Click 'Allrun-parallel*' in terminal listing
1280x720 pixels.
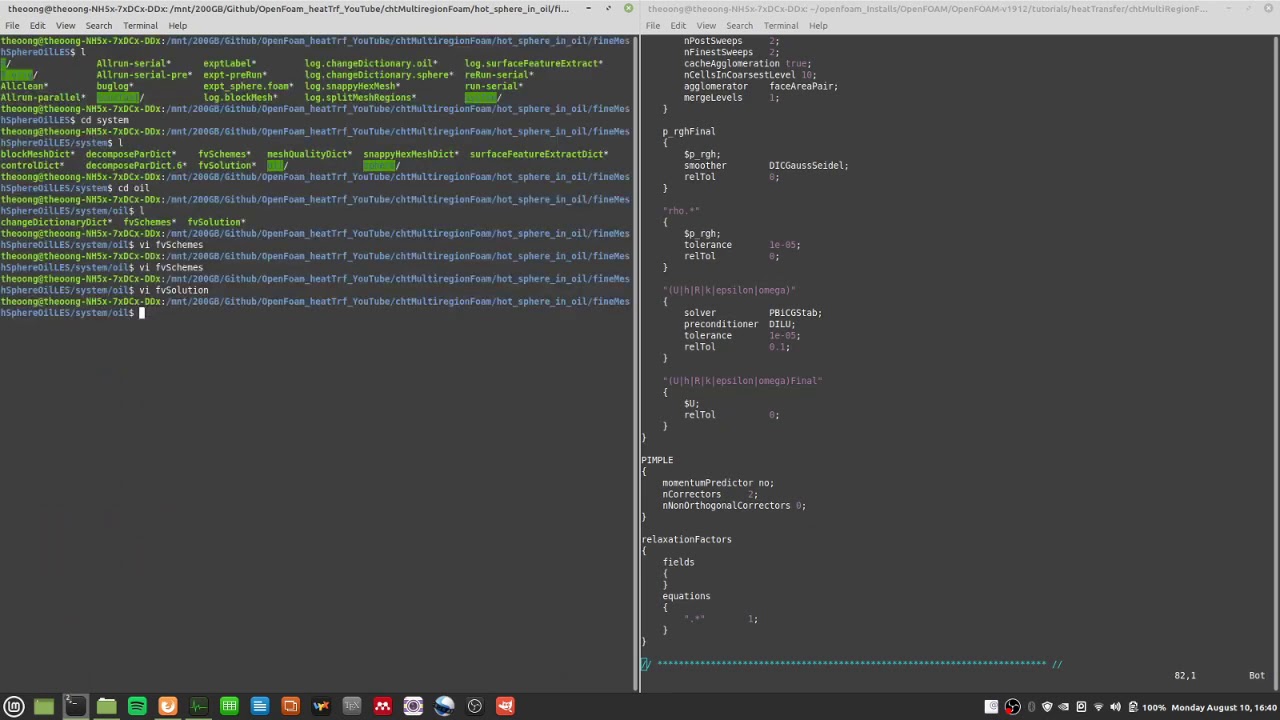(43, 97)
